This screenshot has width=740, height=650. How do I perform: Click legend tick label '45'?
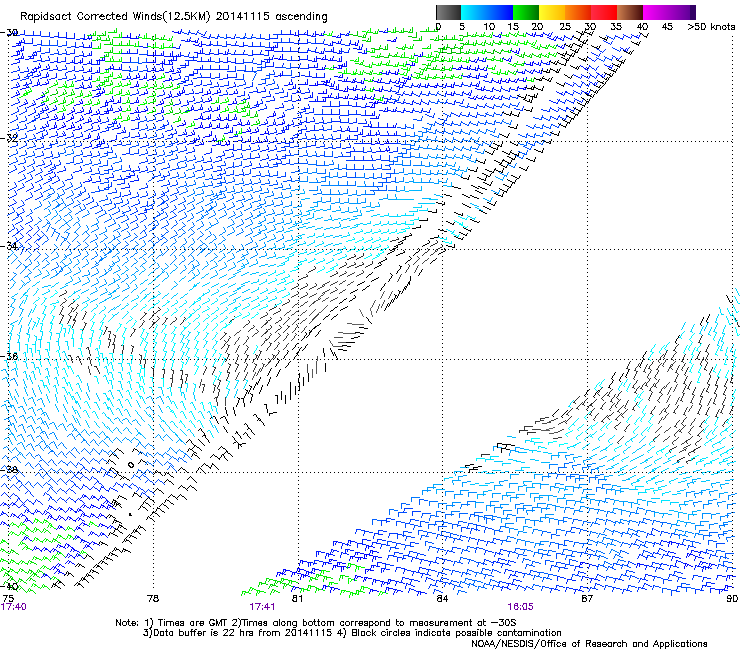(667, 27)
